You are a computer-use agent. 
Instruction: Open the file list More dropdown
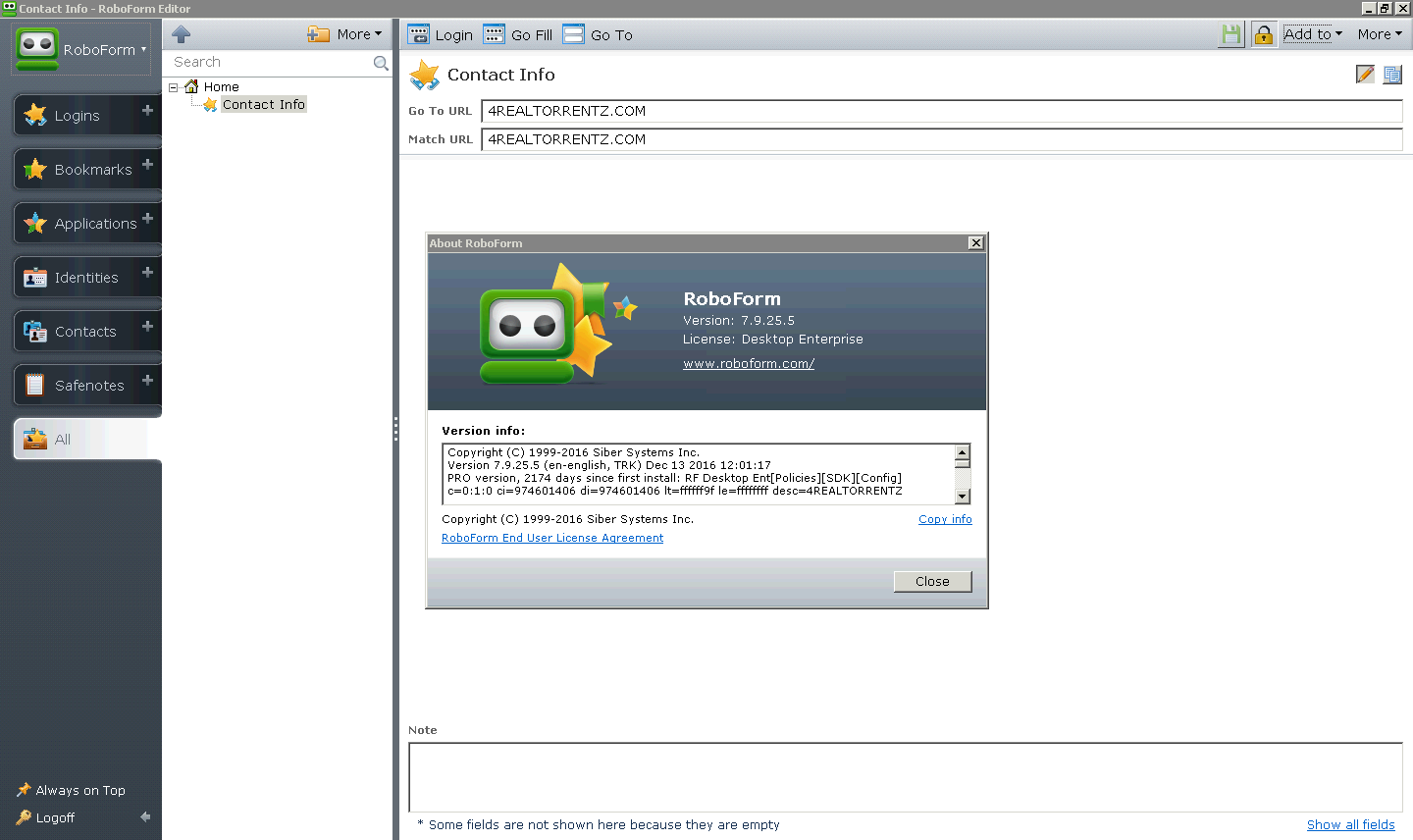coord(359,34)
